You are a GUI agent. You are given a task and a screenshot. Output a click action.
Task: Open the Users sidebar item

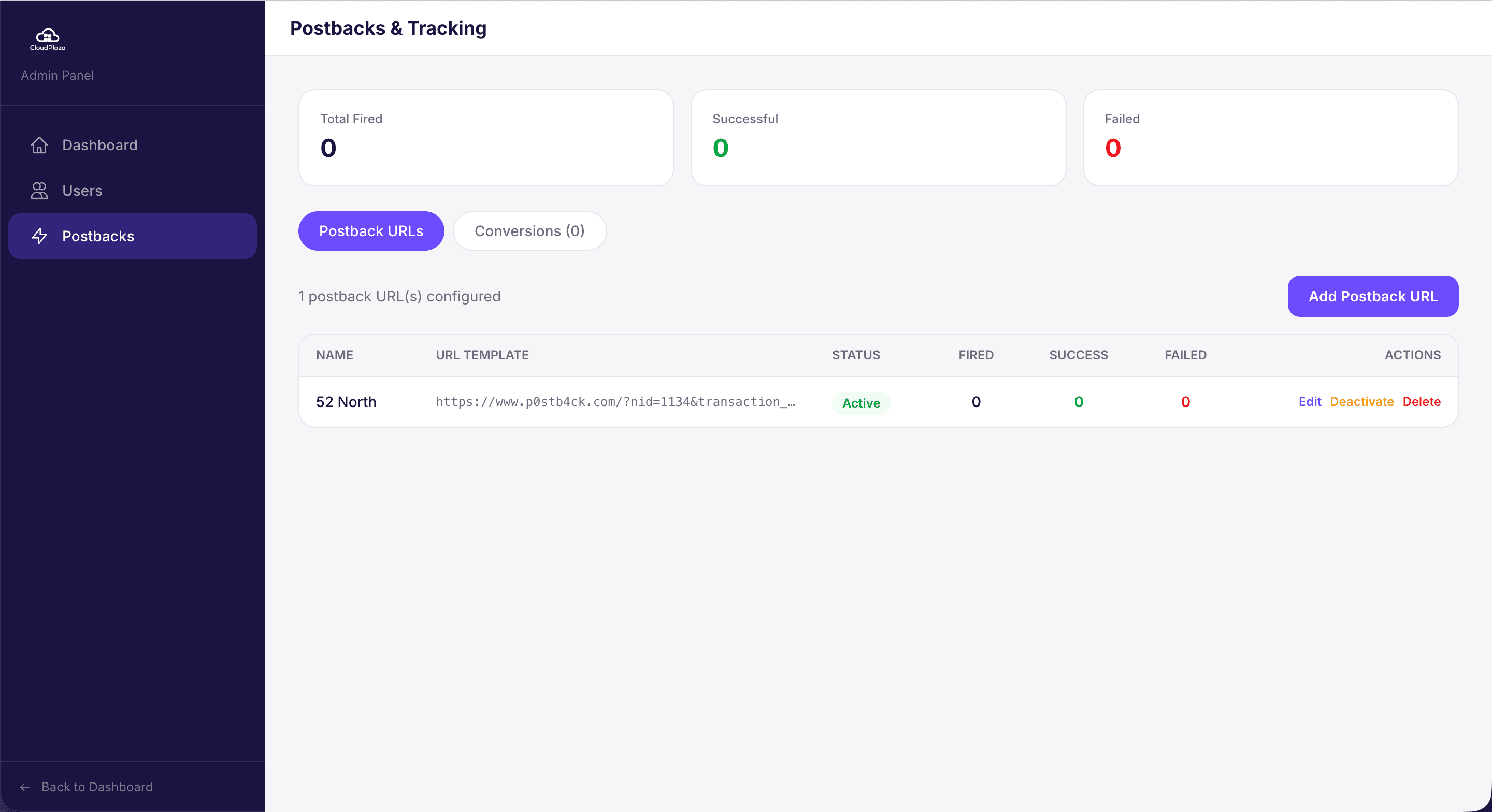tap(132, 191)
